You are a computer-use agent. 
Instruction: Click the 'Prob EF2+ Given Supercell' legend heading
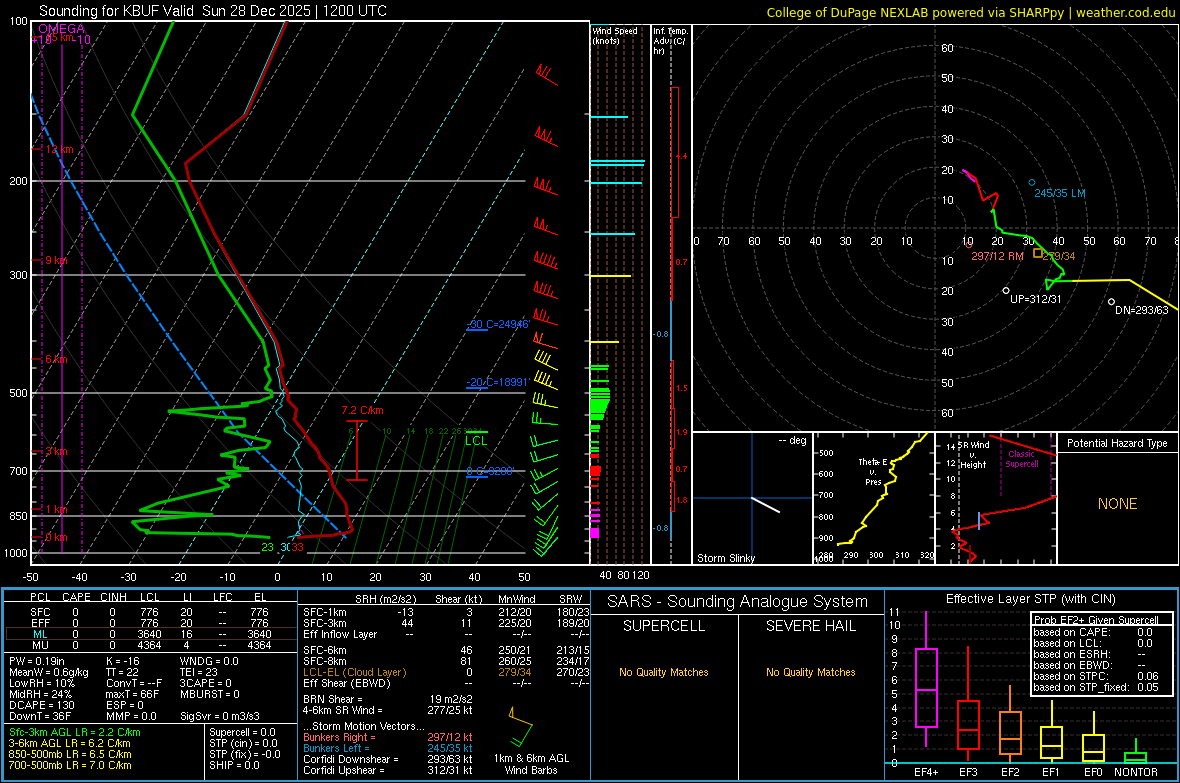point(1096,620)
